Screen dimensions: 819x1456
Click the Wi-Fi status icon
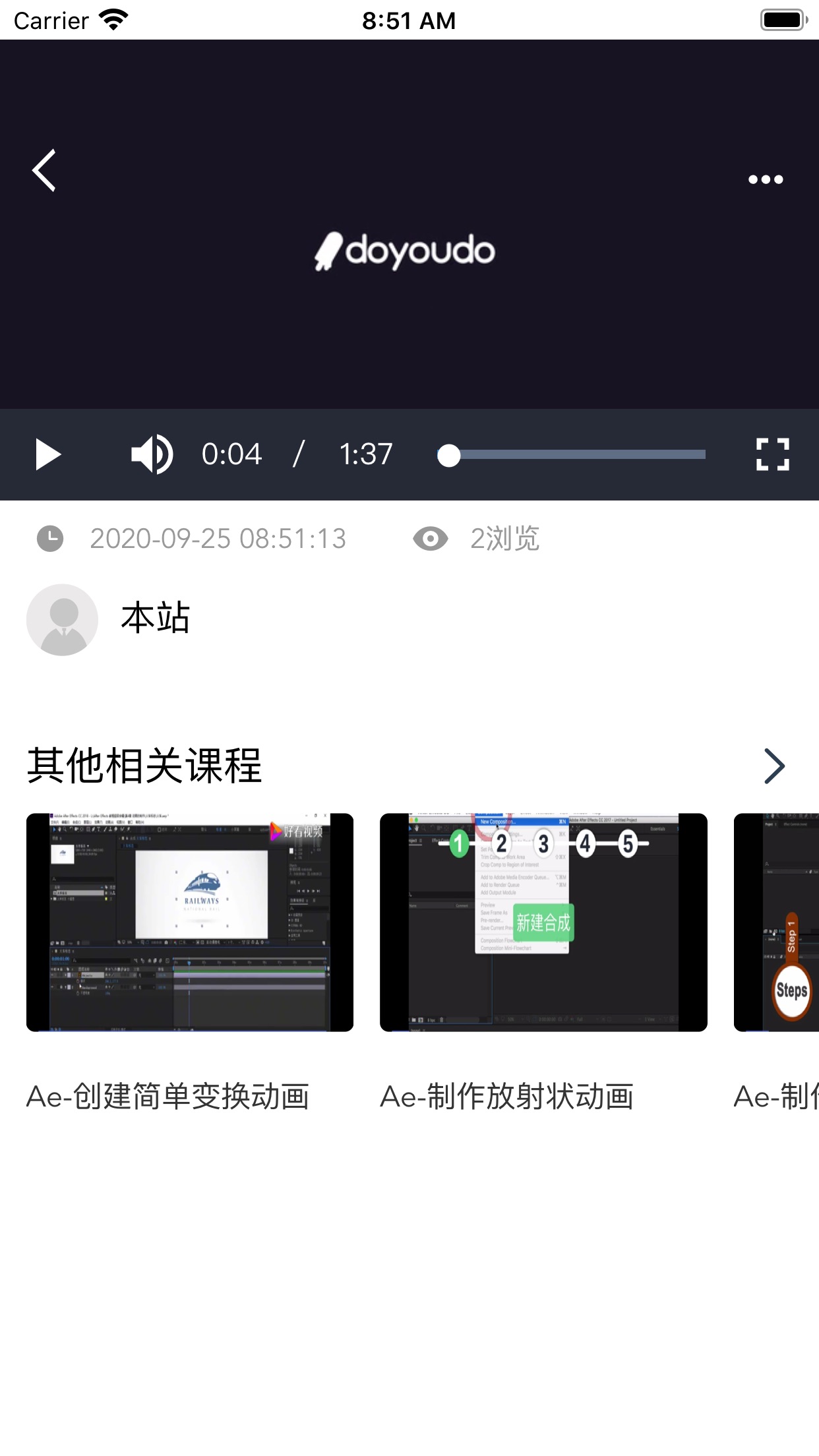pyautogui.click(x=113, y=20)
